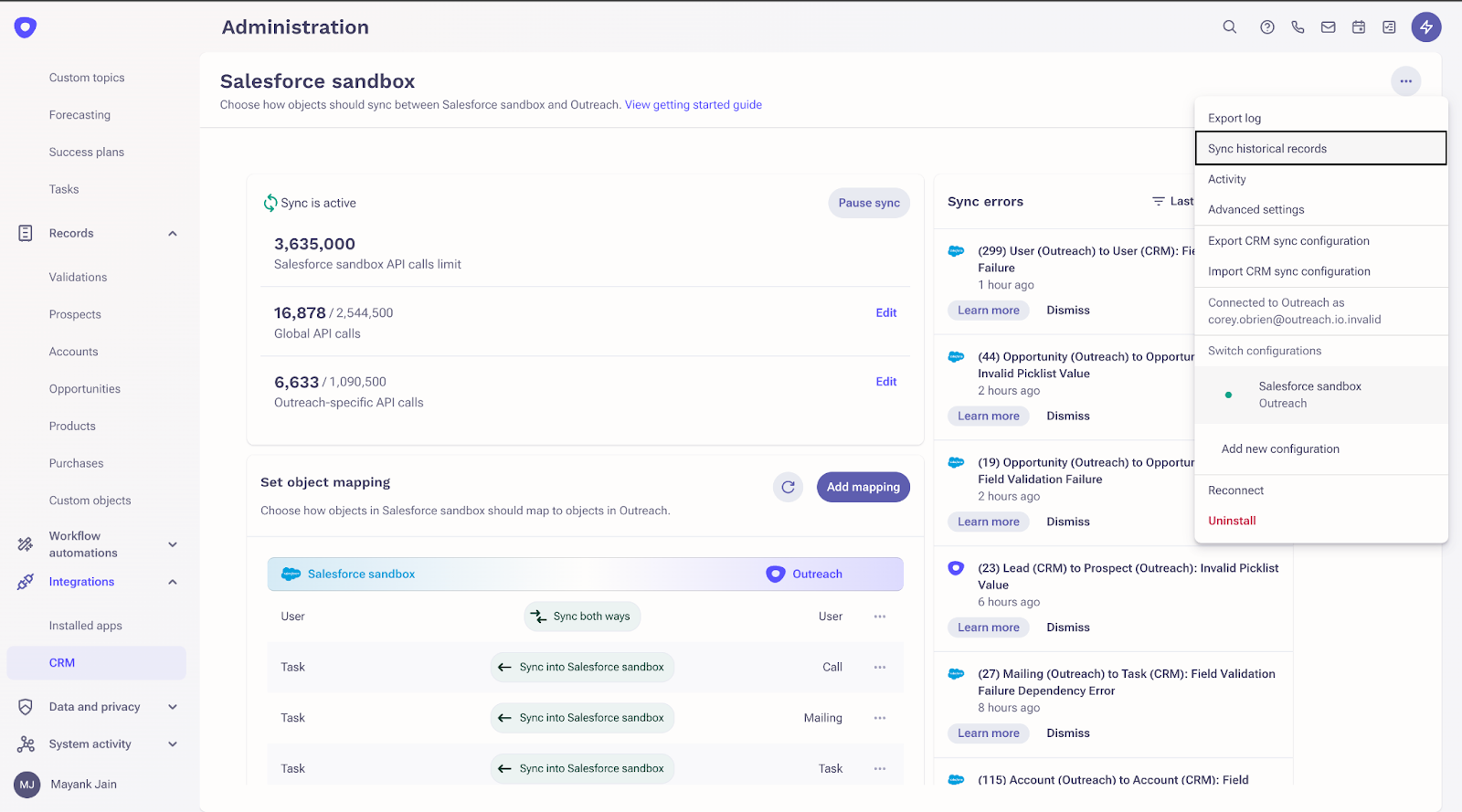The width and height of the screenshot is (1462, 812).
Task: Open the options dots for Mailing mapping row
Action: [x=880, y=718]
